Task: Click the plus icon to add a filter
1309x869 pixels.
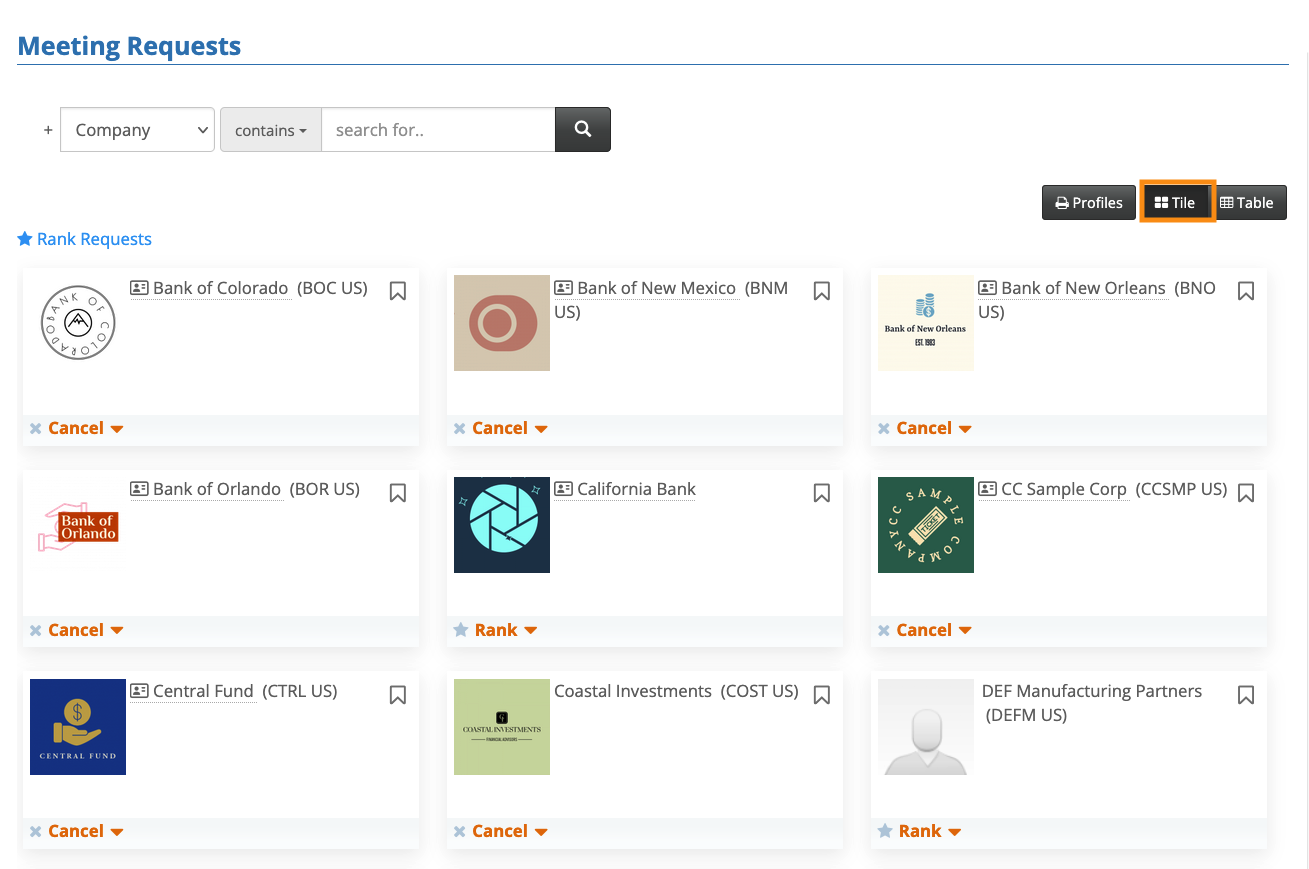Action: (x=48, y=130)
